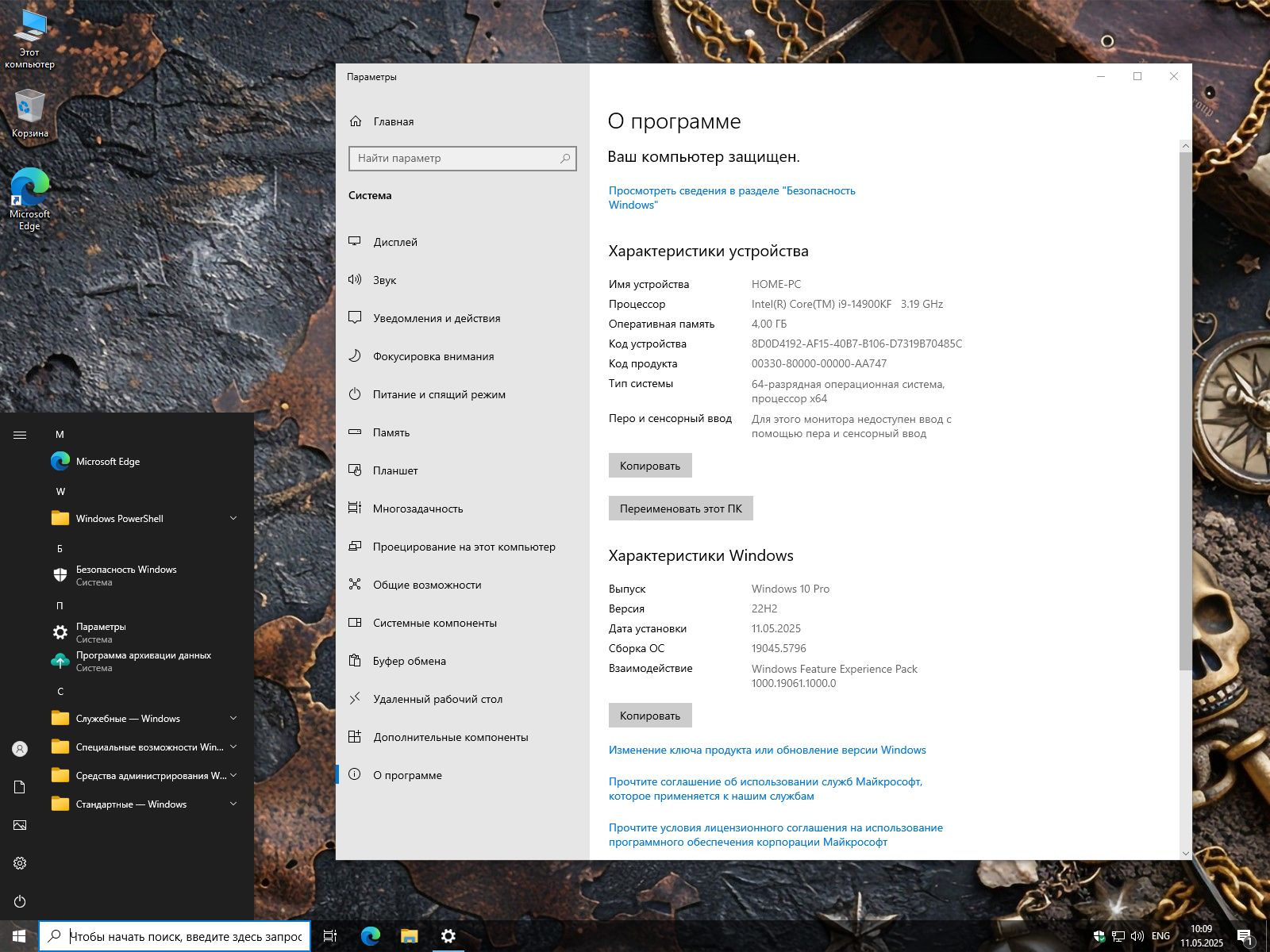
Task: Click Проецирование на этот компьютер icon
Action: click(355, 547)
